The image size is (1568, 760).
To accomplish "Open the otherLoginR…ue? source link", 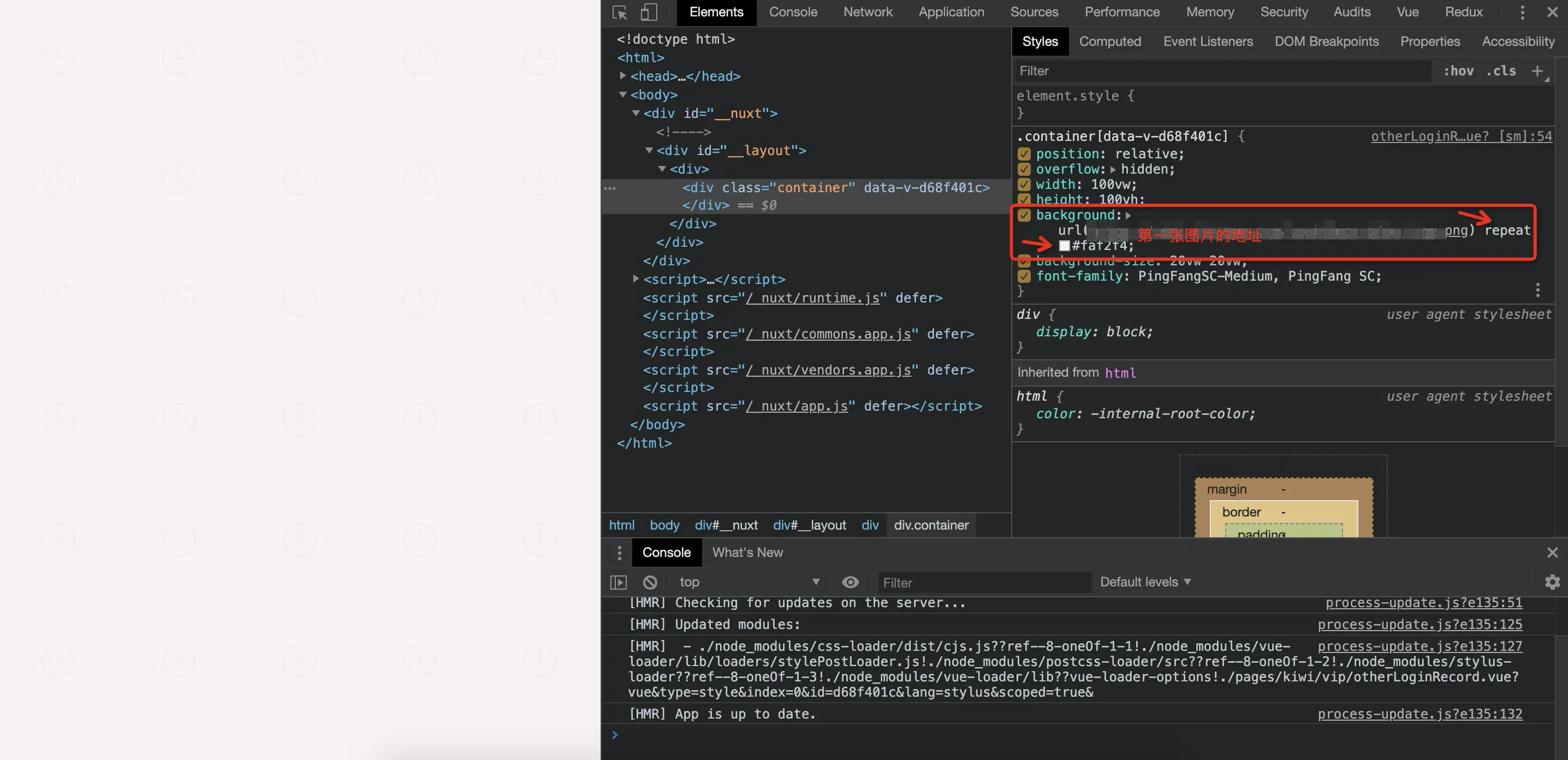I will pyautogui.click(x=1461, y=136).
